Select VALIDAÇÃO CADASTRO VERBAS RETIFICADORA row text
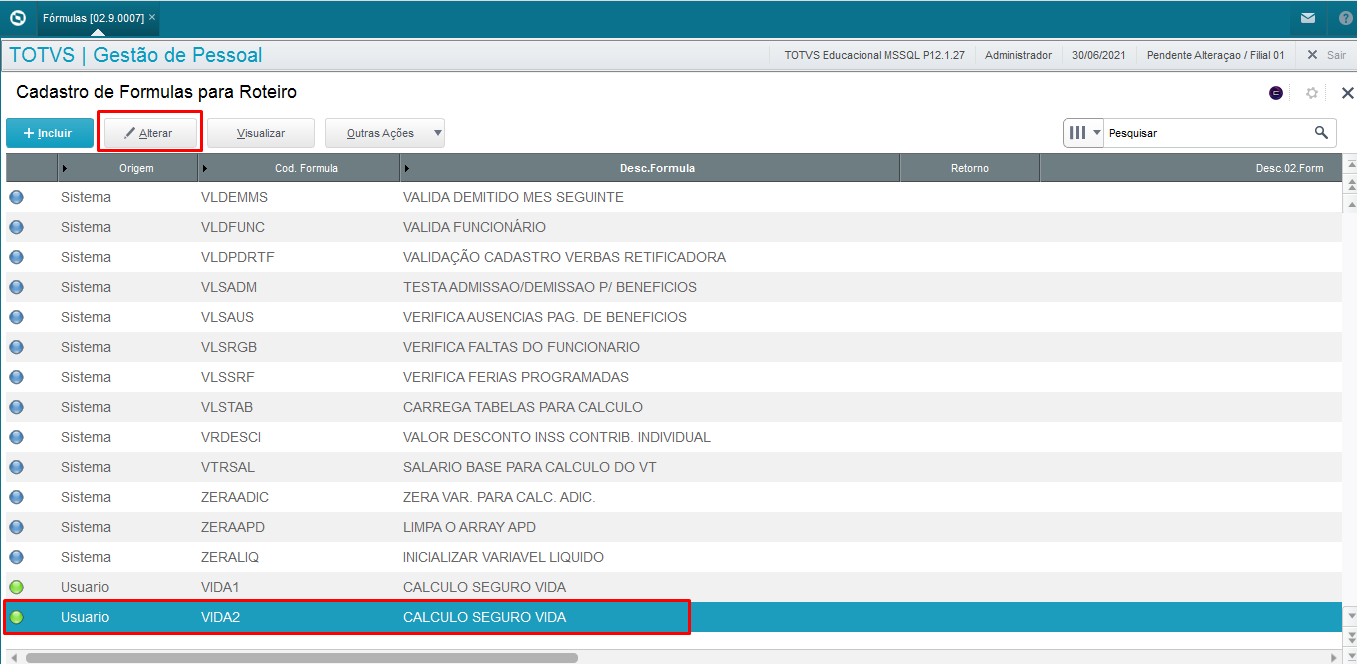Screen dimensions: 1357x664 point(564,257)
